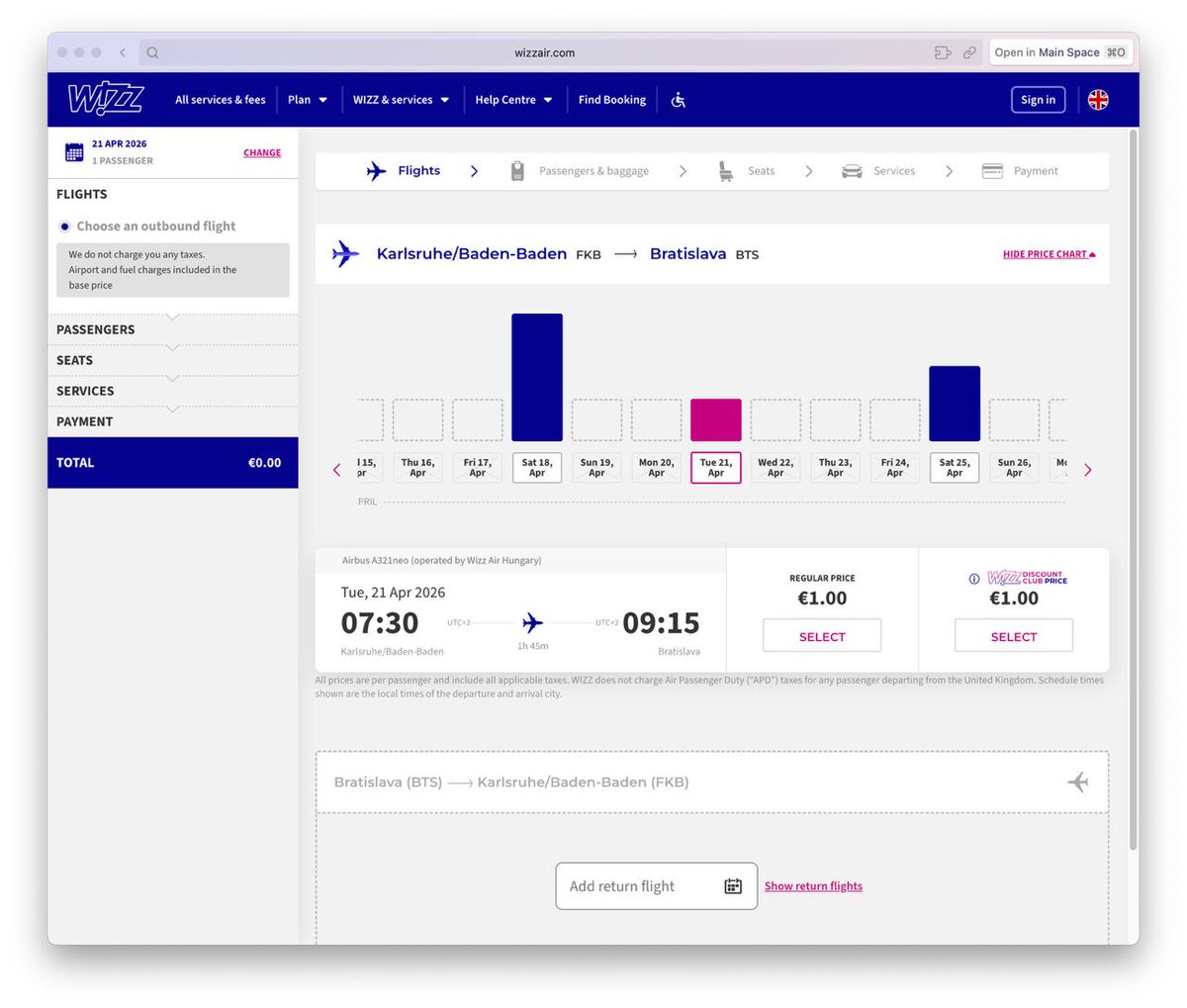
Task: Select Thu 16 Apr date label
Action: pos(417,468)
